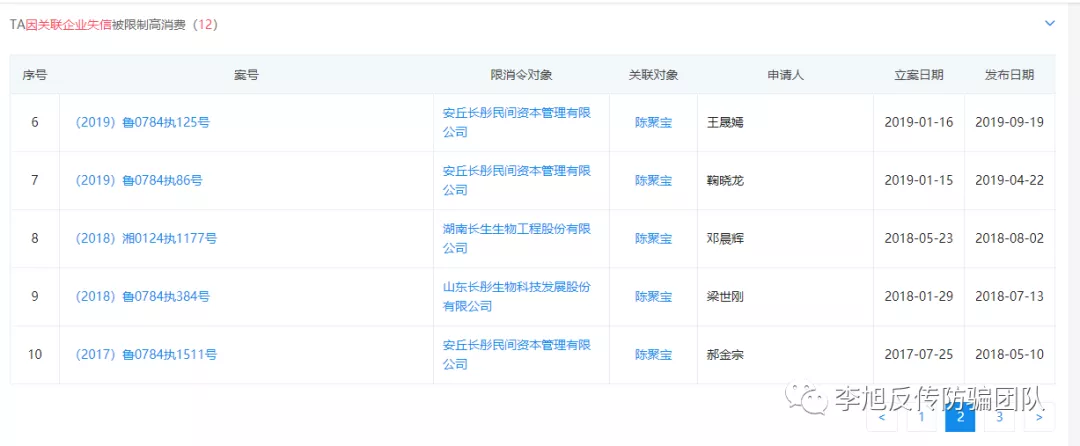Open 山东长彤生物科技发展股份有限公司 company link

[517, 297]
